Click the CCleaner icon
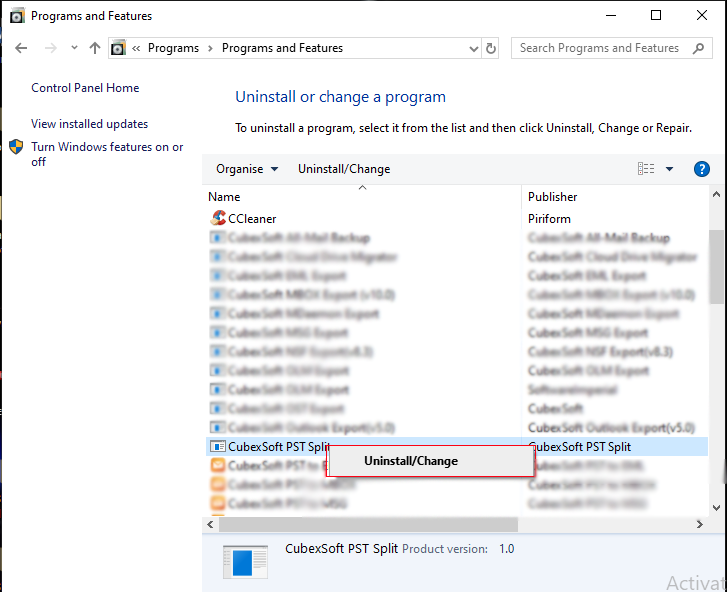Viewport: 727px width, 592px height. tap(218, 218)
